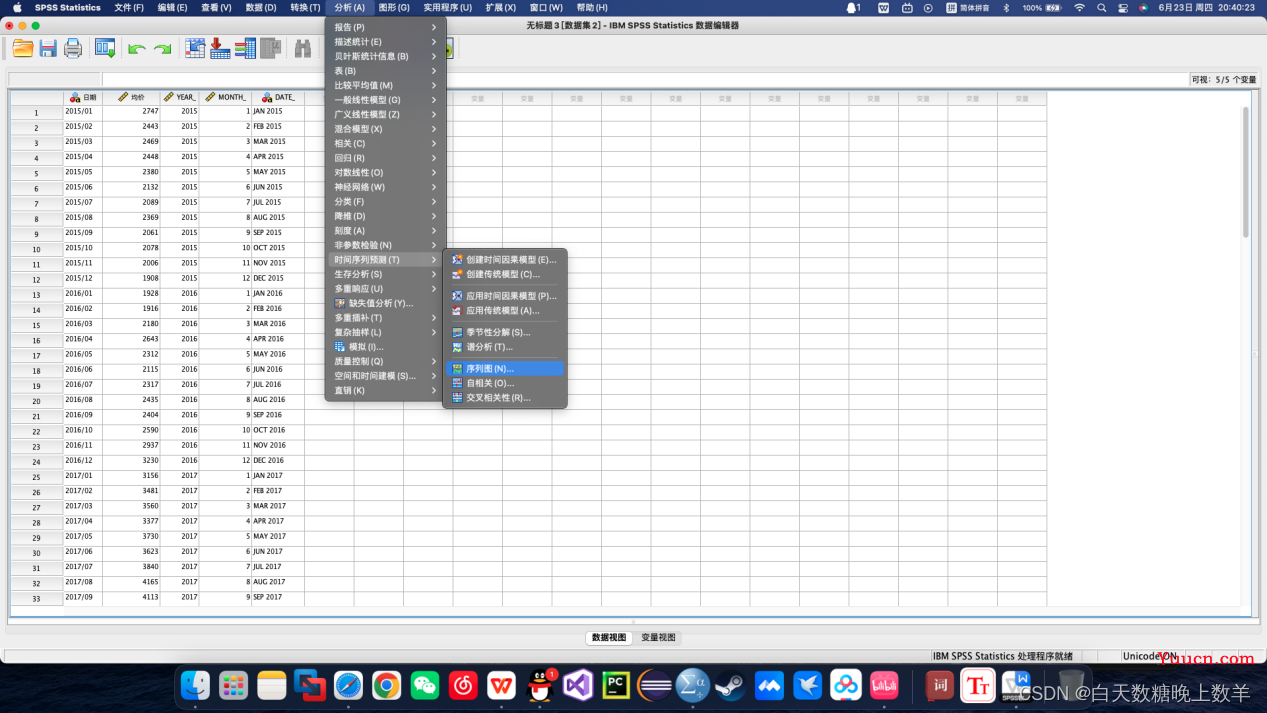Open WPS Office from the Dock

(x=502, y=685)
